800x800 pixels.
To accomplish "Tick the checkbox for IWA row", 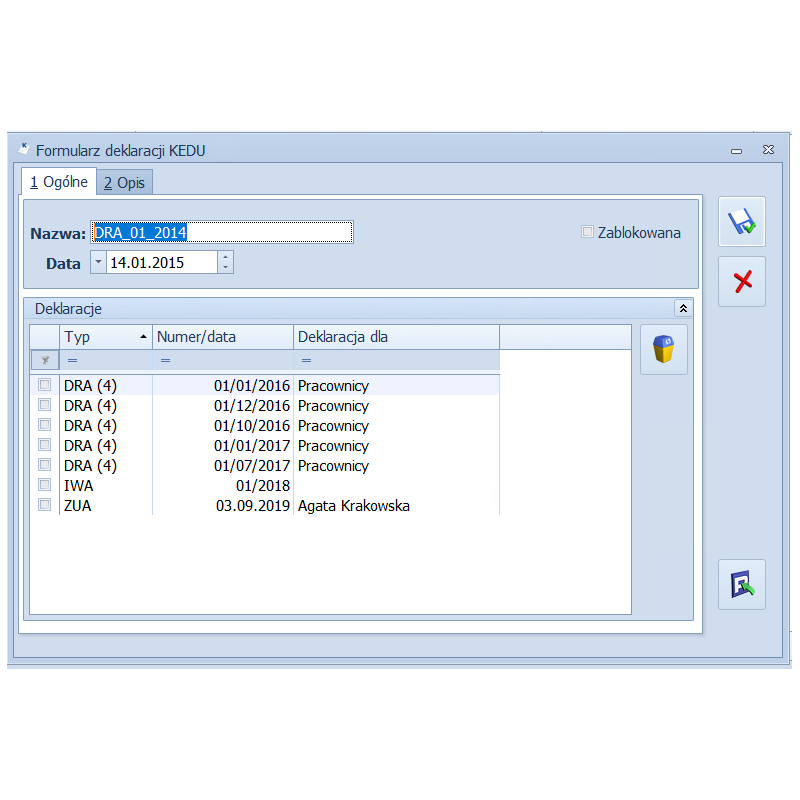I will (44, 485).
